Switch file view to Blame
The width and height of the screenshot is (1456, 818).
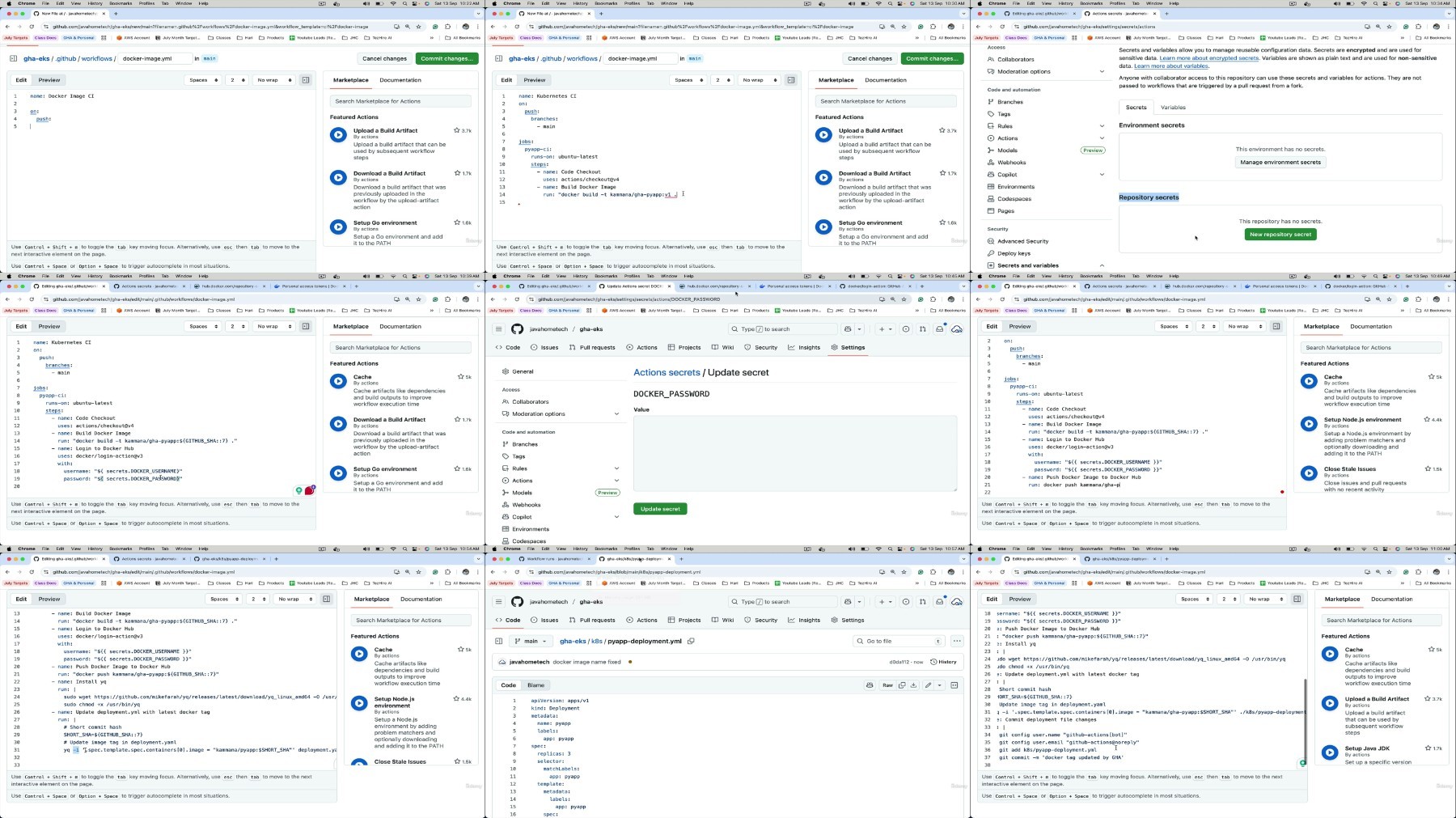tap(535, 685)
